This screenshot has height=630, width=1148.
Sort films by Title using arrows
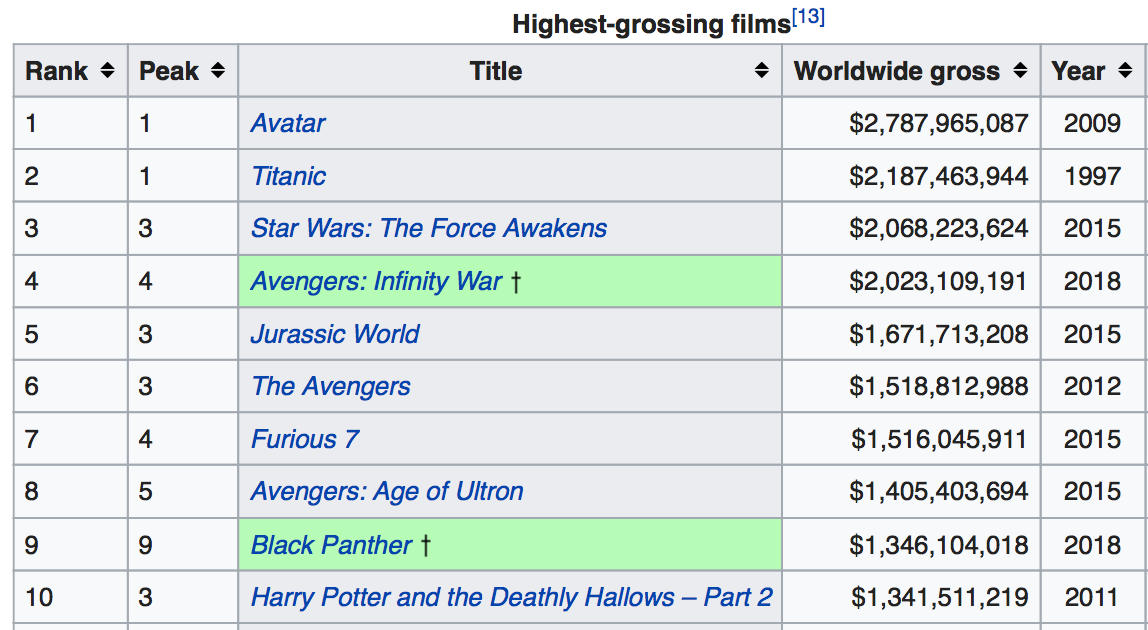click(x=762, y=71)
